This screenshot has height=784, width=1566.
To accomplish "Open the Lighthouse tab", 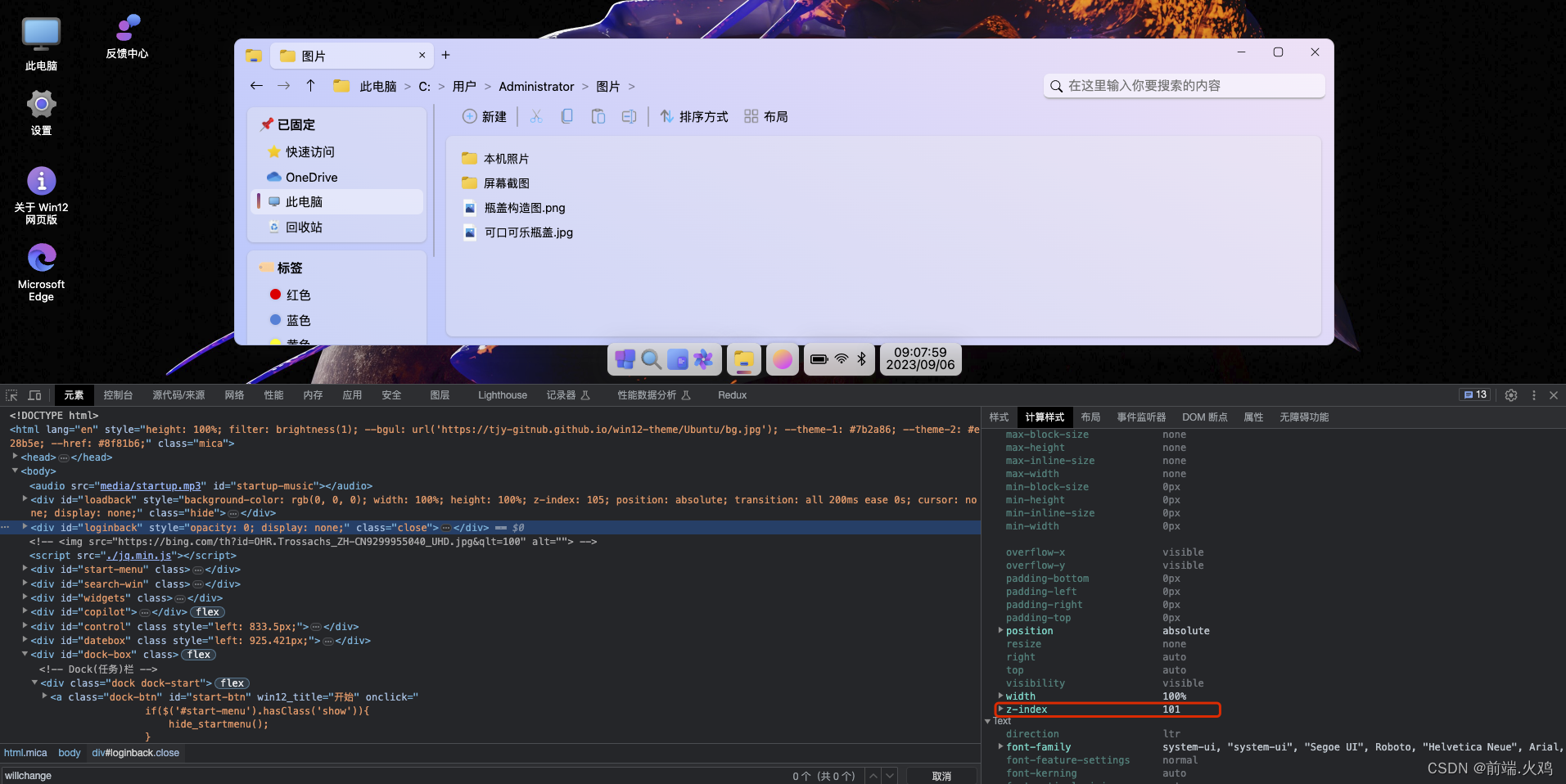I will click(x=503, y=395).
